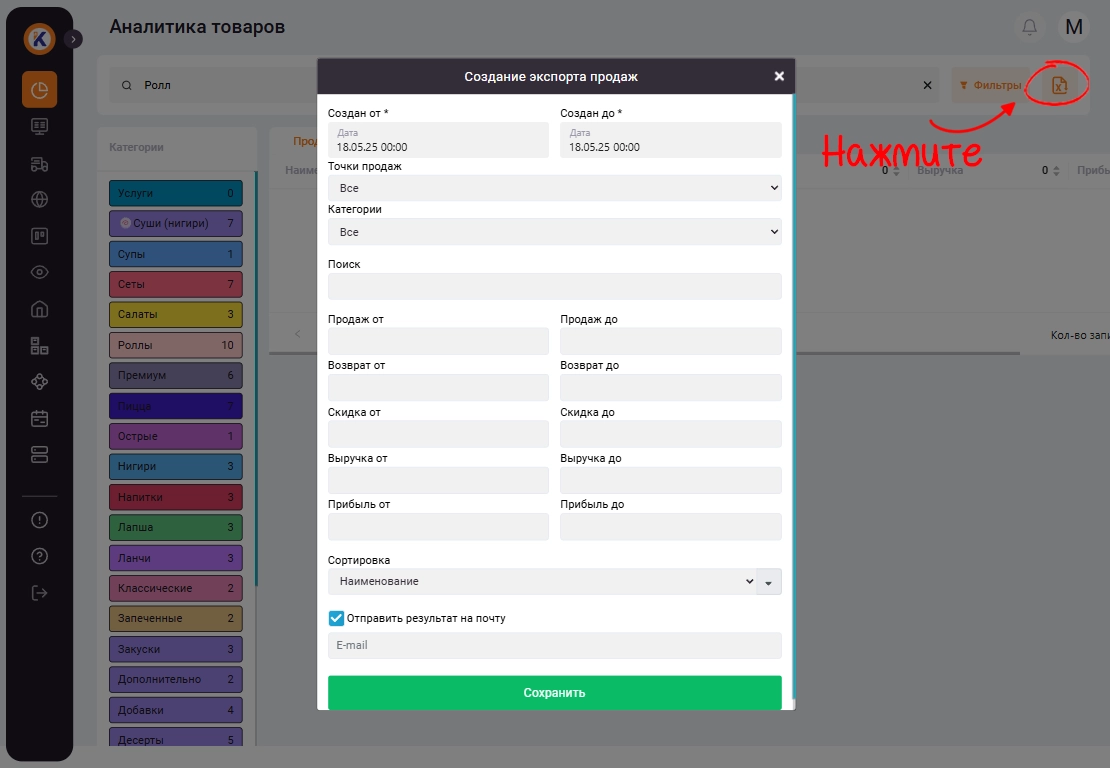Click the globe icon in sidebar
Image resolution: width=1110 pixels, height=768 pixels.
[40, 200]
